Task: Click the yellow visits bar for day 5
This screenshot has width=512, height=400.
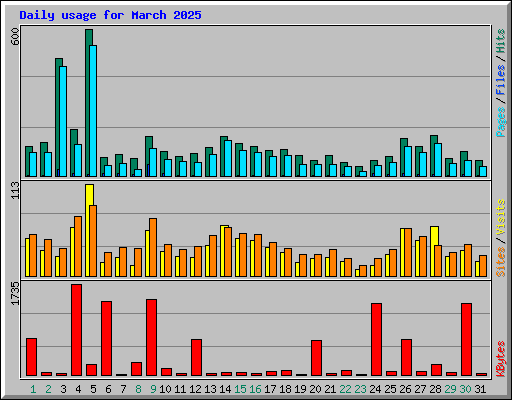Action: pyautogui.click(x=87, y=230)
